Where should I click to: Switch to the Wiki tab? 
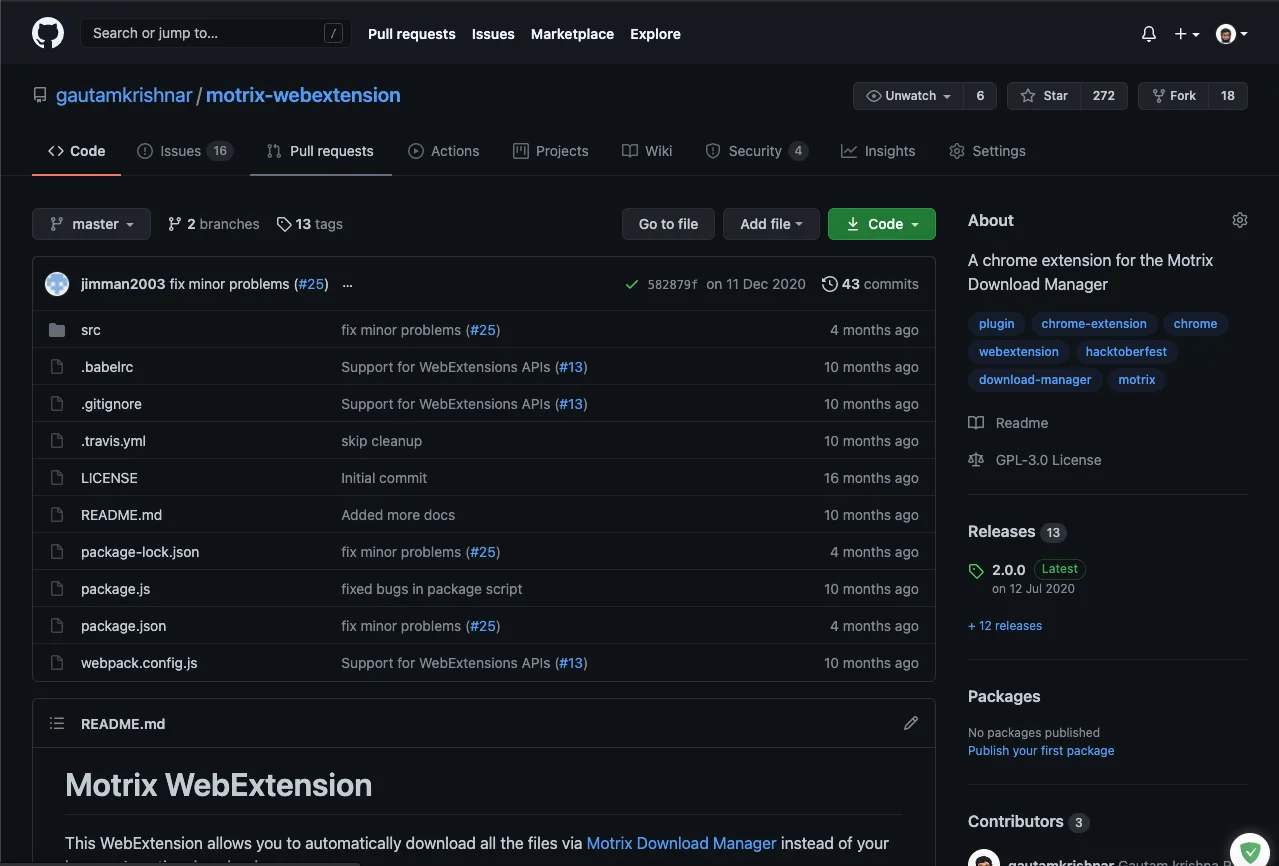[647, 151]
